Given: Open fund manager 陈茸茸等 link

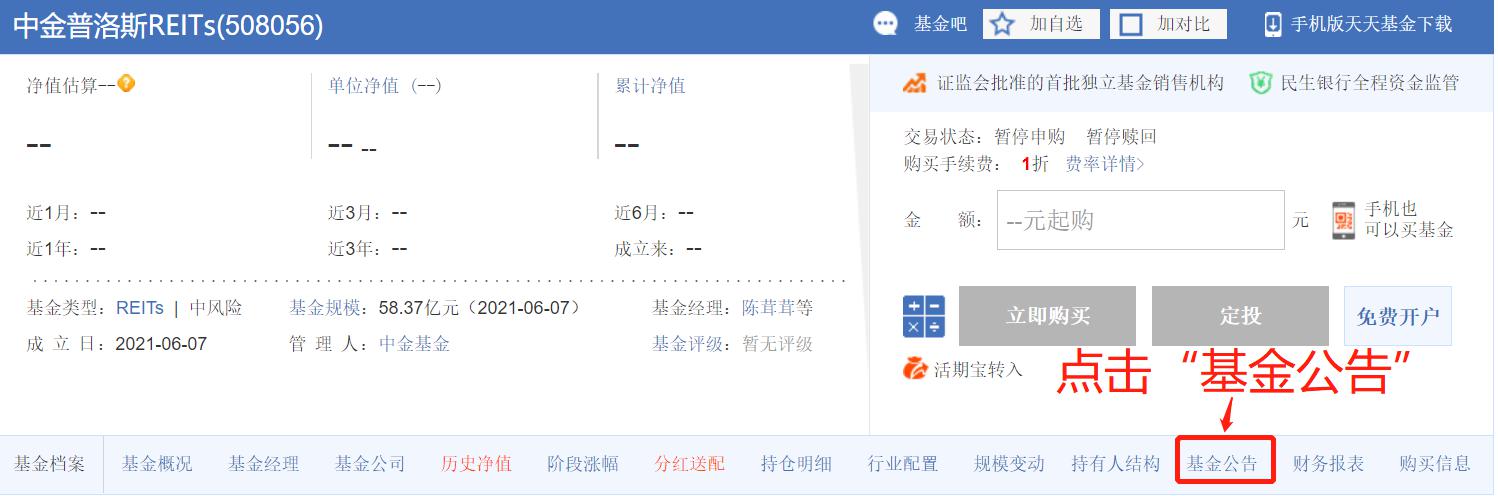Looking at the screenshot, I should coord(777,308).
